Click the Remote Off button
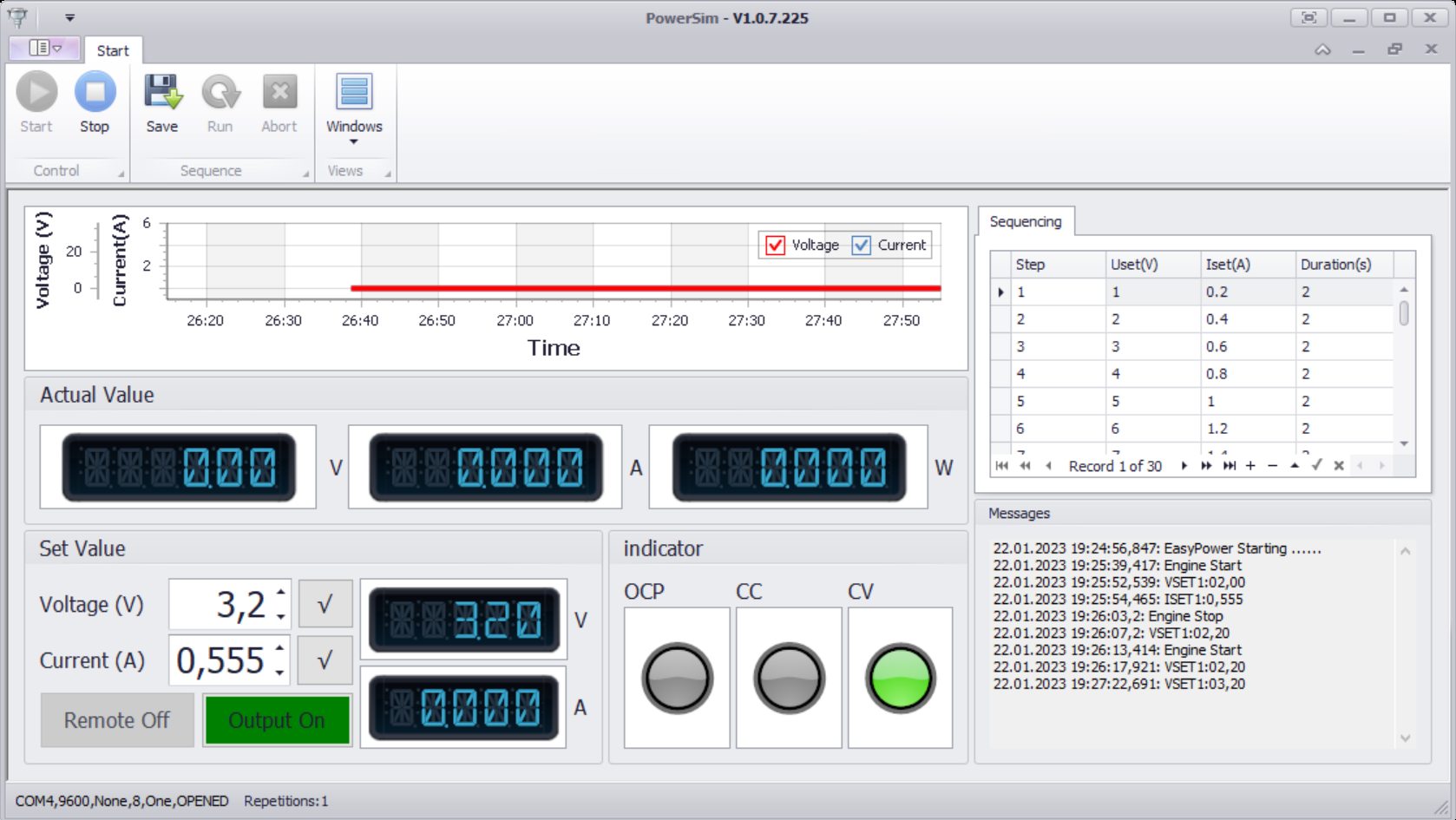The width and height of the screenshot is (1456, 820). (117, 720)
